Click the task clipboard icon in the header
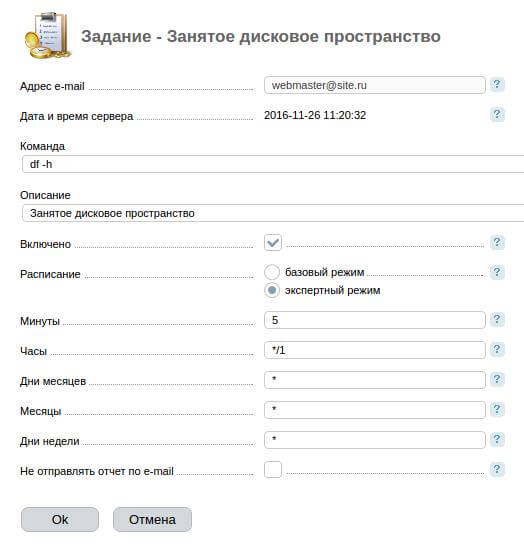The image size is (524, 550). [48, 35]
